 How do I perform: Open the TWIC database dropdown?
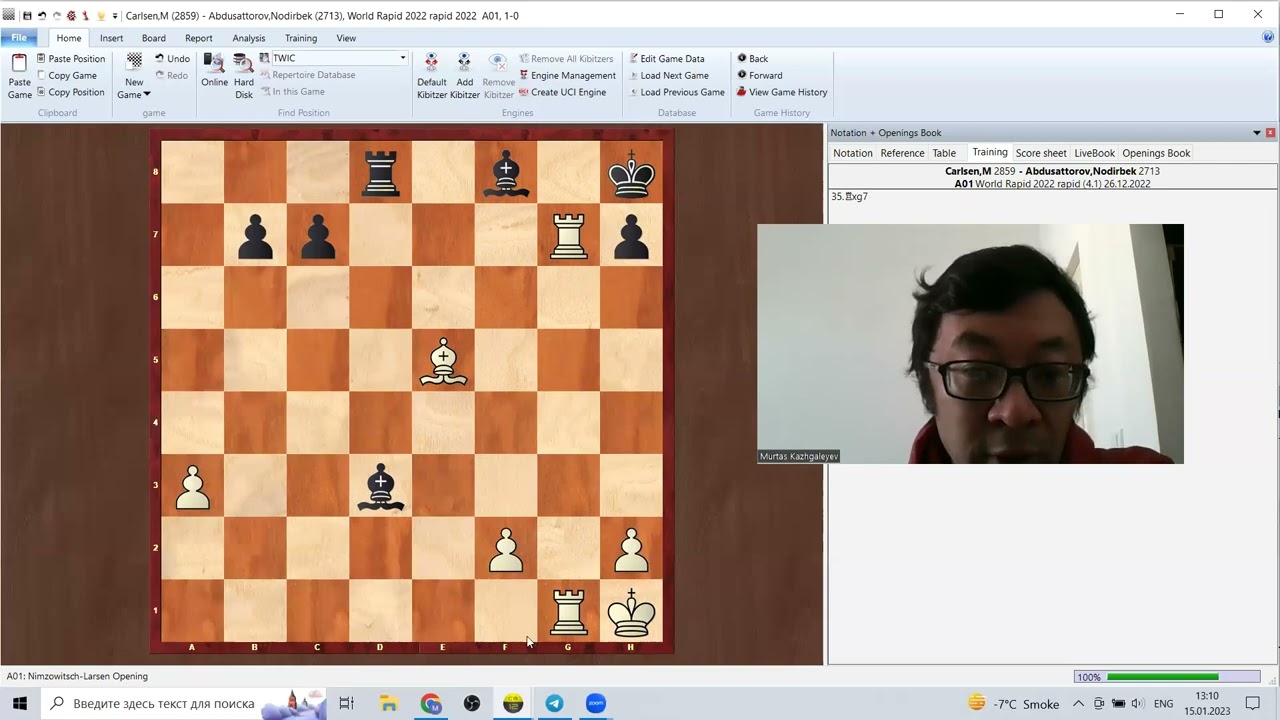click(x=403, y=58)
